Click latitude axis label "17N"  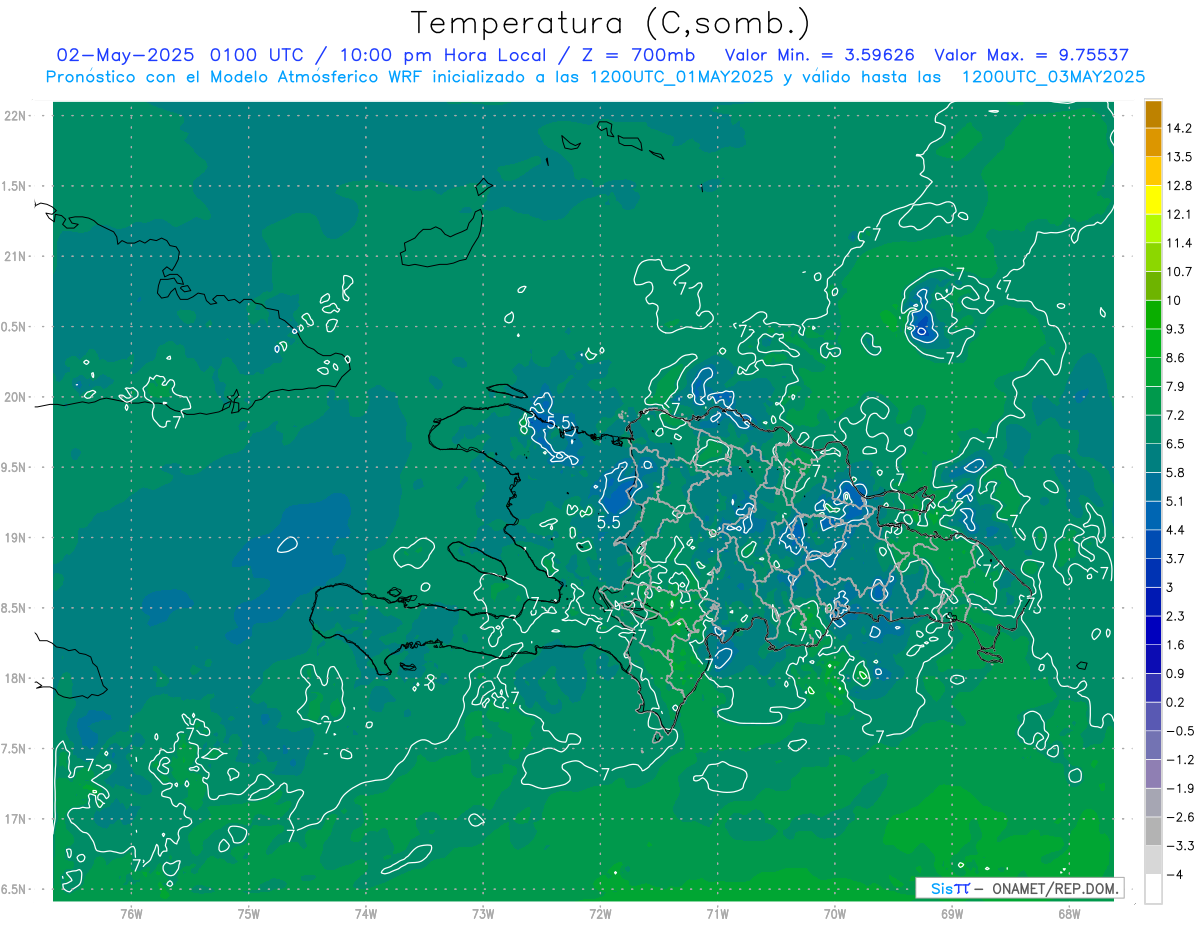(x=16, y=820)
